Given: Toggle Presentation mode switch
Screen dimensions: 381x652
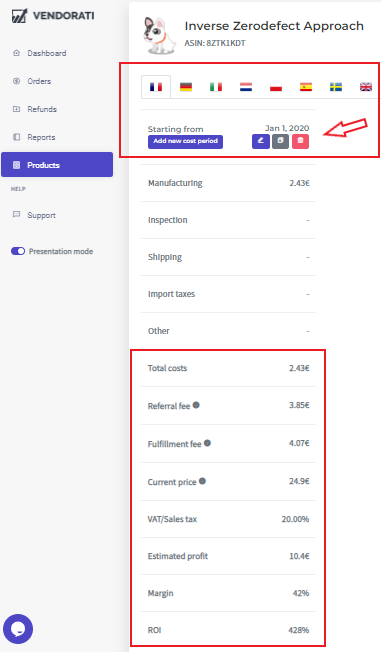Looking at the screenshot, I should click(18, 251).
